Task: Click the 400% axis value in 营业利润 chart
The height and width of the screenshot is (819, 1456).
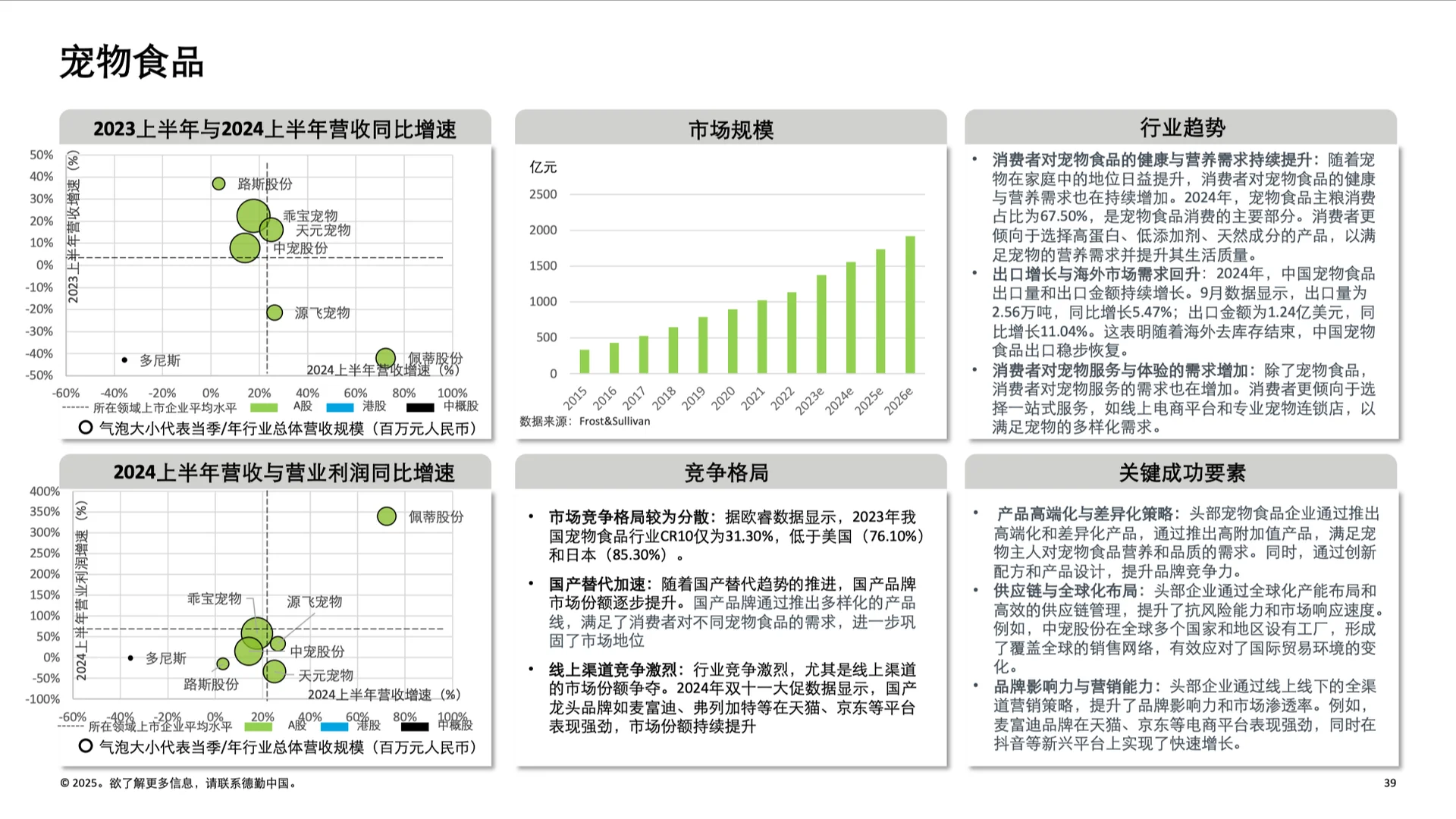Action: click(45, 491)
